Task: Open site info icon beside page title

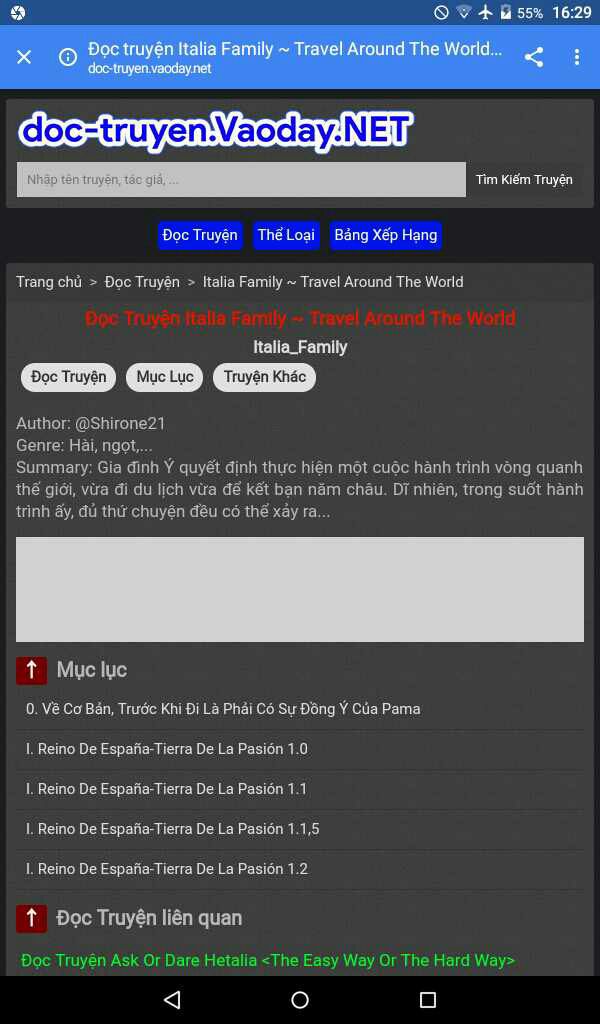Action: (68, 57)
